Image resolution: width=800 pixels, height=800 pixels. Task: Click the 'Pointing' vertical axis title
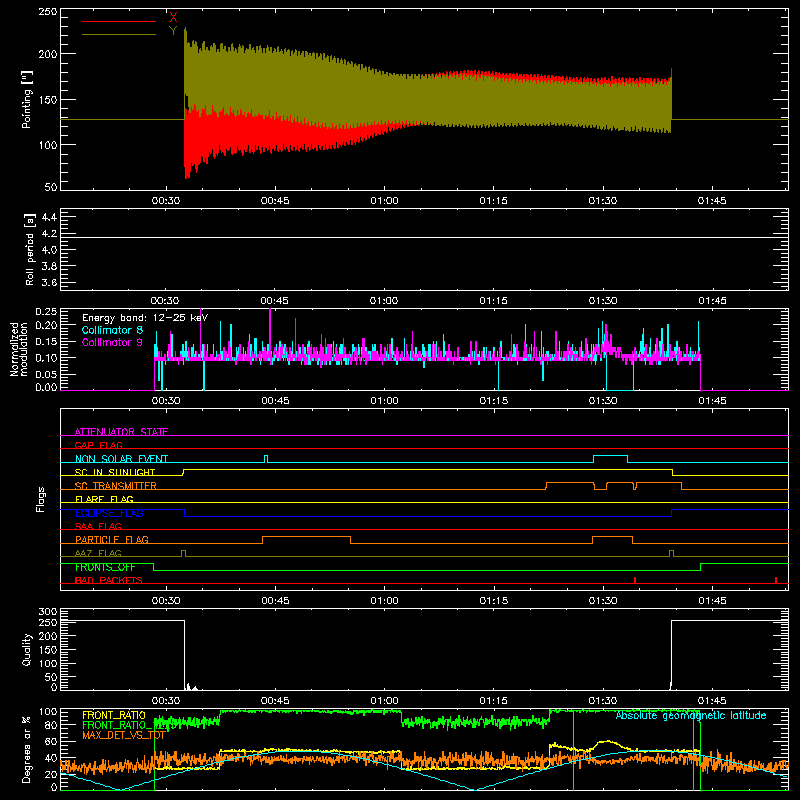(x=27, y=99)
